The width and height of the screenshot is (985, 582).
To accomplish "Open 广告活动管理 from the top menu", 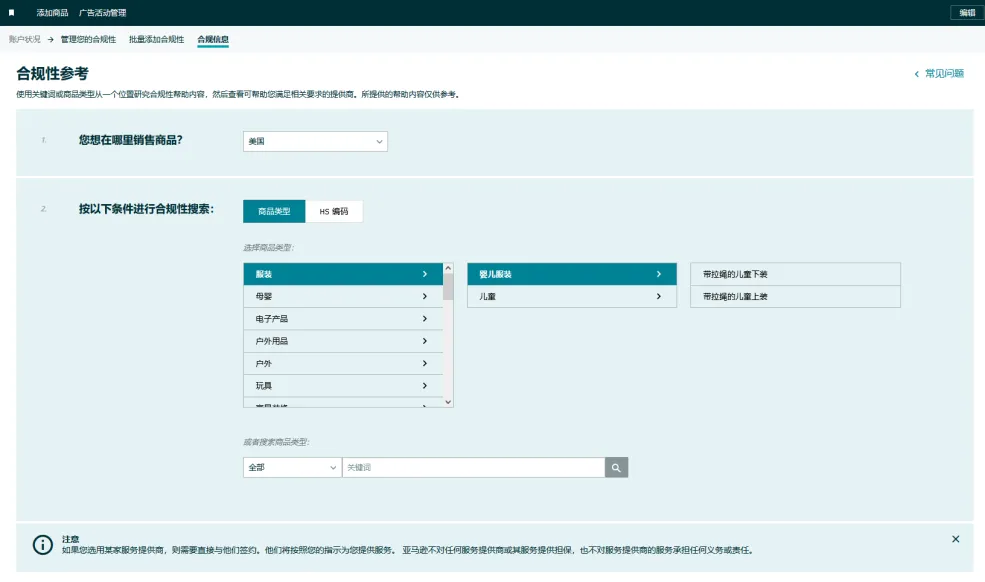I will pyautogui.click(x=104, y=14).
